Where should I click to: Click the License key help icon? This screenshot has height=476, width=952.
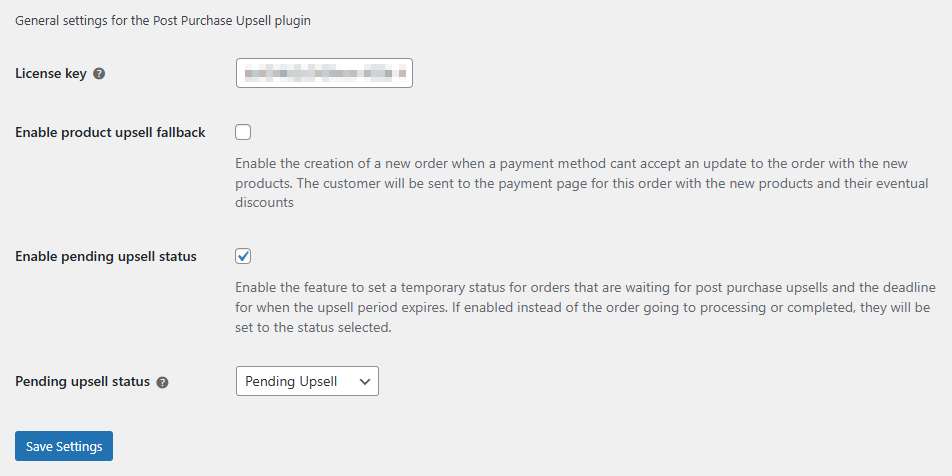click(x=99, y=74)
